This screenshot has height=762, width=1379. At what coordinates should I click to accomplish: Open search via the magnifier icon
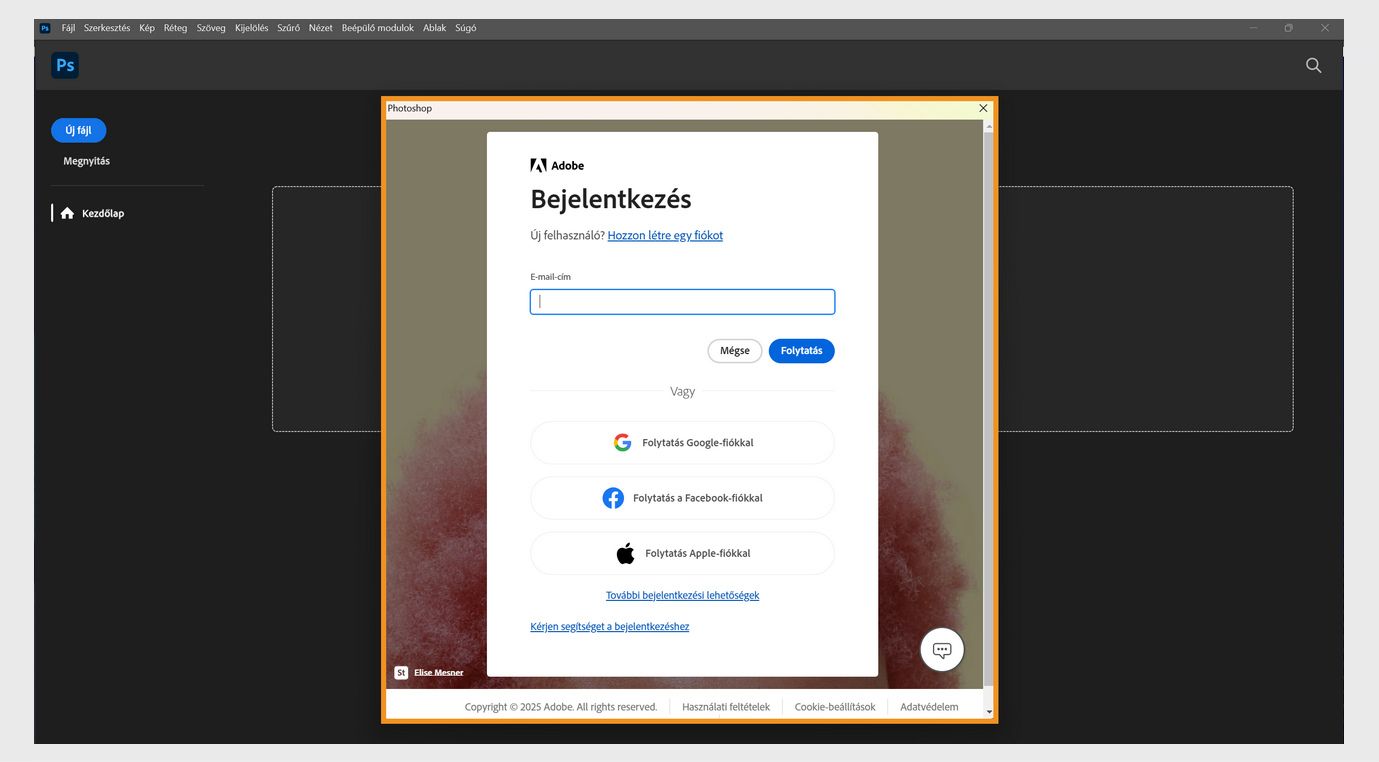click(x=1312, y=64)
